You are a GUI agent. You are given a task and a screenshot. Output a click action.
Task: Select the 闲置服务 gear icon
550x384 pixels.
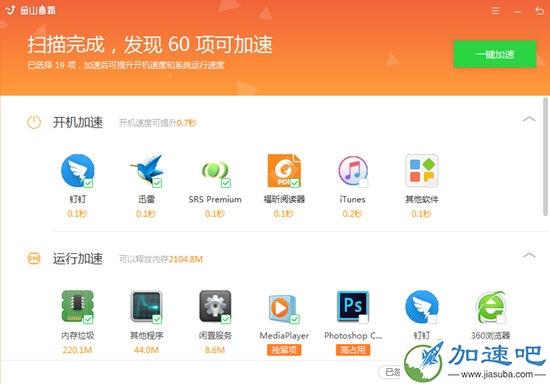point(215,306)
